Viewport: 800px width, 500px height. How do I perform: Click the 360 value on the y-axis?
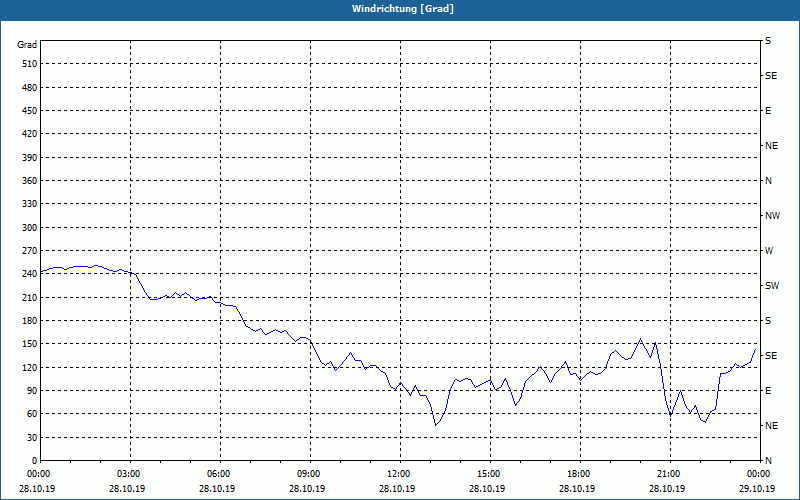click(x=27, y=181)
